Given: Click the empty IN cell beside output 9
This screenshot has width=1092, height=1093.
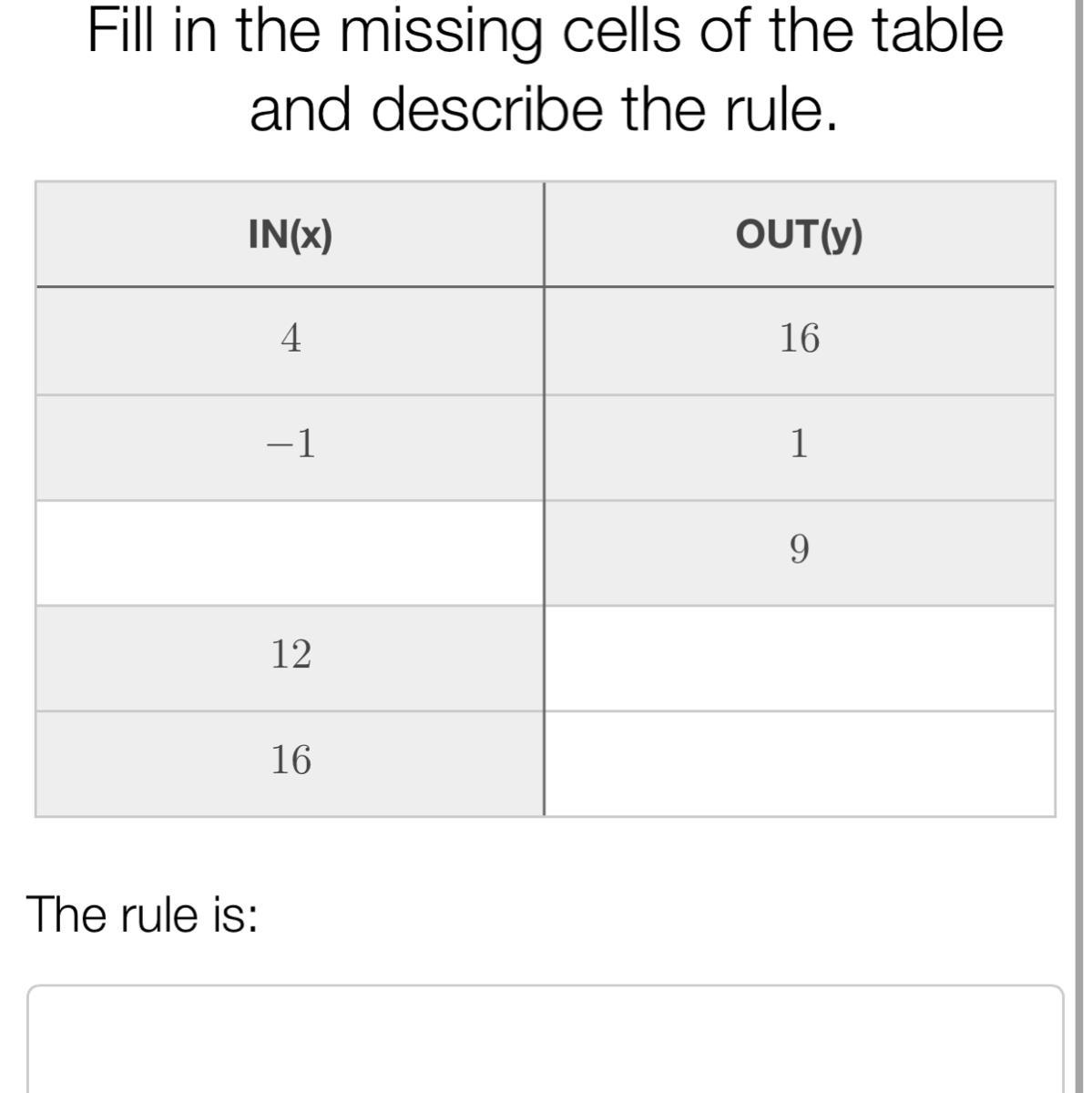Looking at the screenshot, I should (x=290, y=553).
